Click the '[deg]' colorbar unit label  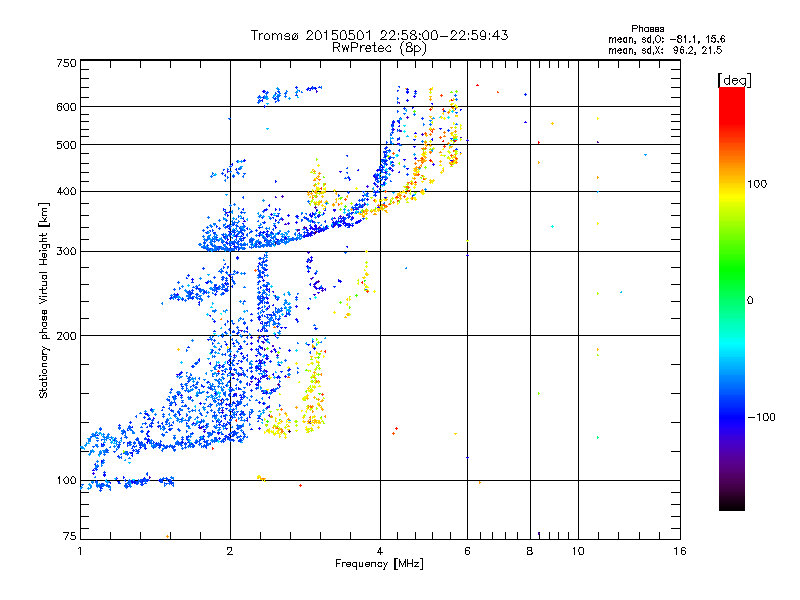[734, 80]
